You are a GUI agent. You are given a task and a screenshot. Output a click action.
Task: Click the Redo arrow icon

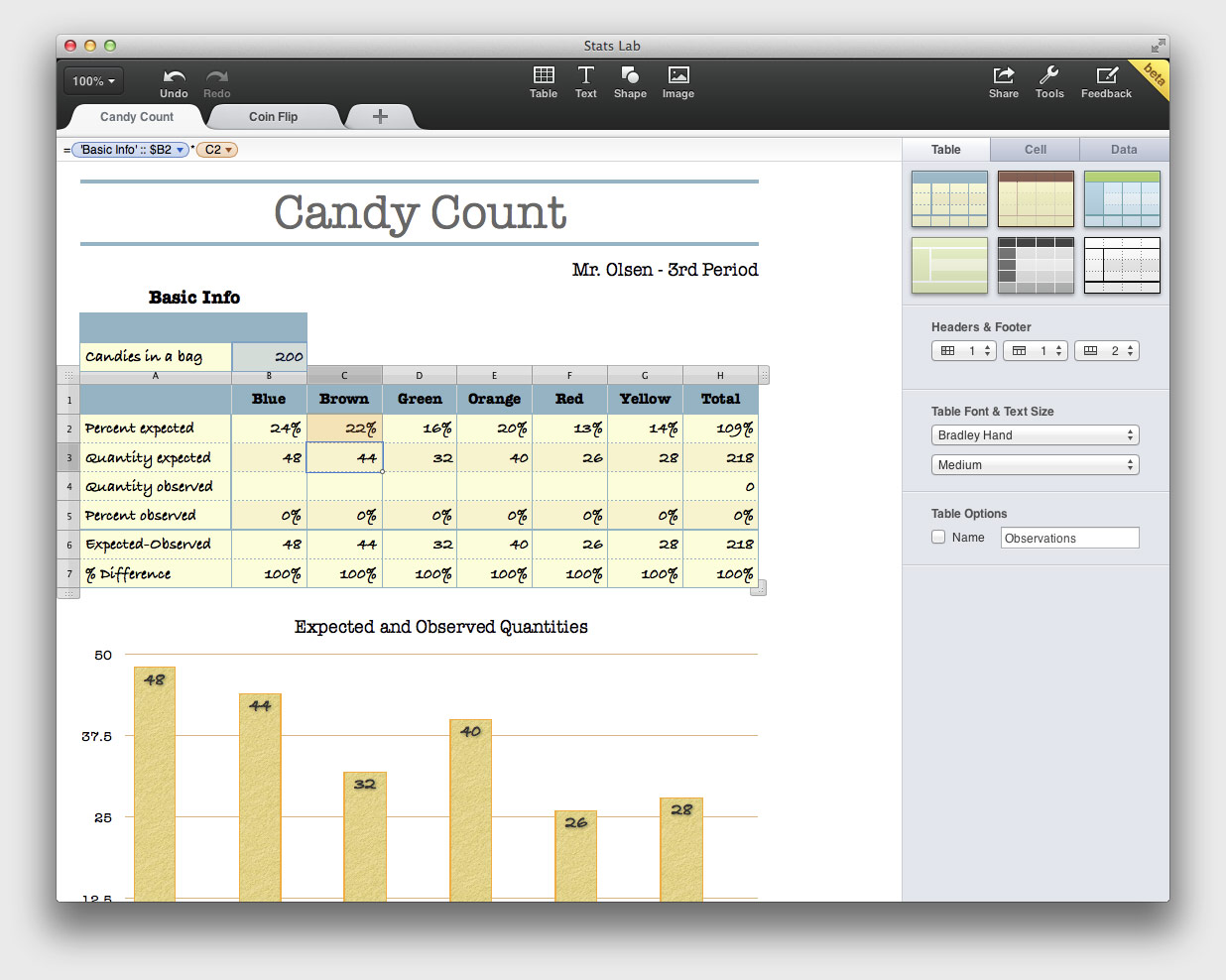[x=217, y=76]
